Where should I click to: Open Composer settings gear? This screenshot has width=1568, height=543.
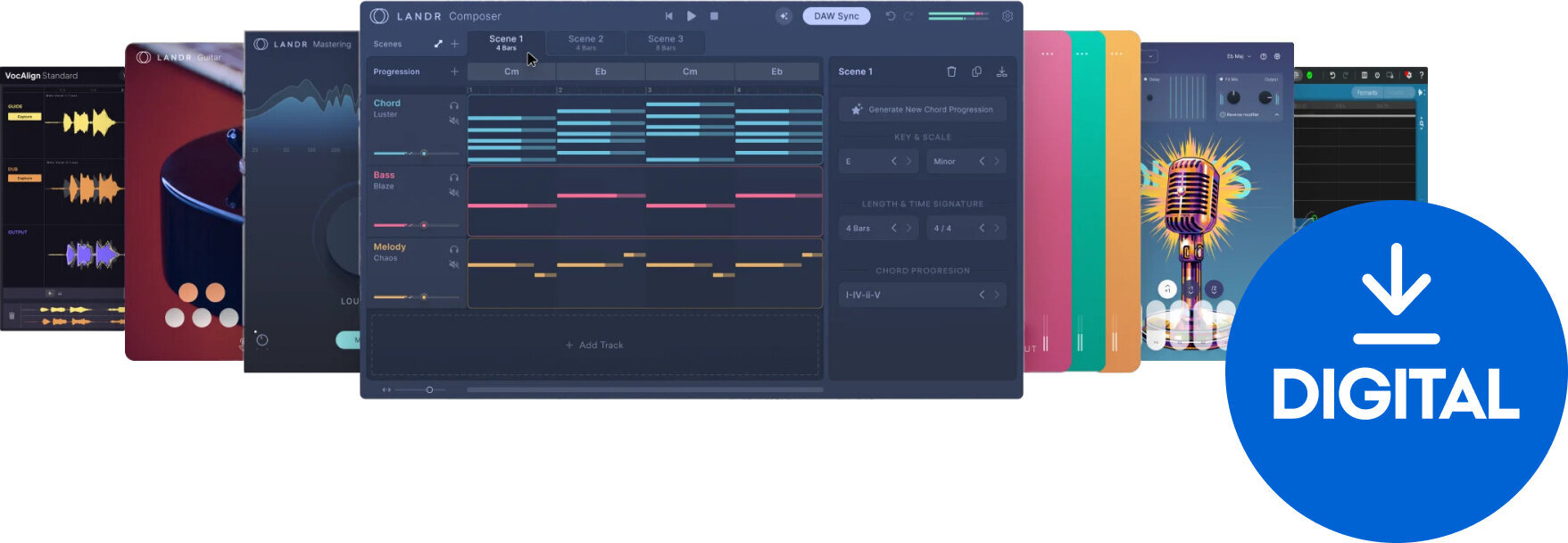click(x=1008, y=16)
